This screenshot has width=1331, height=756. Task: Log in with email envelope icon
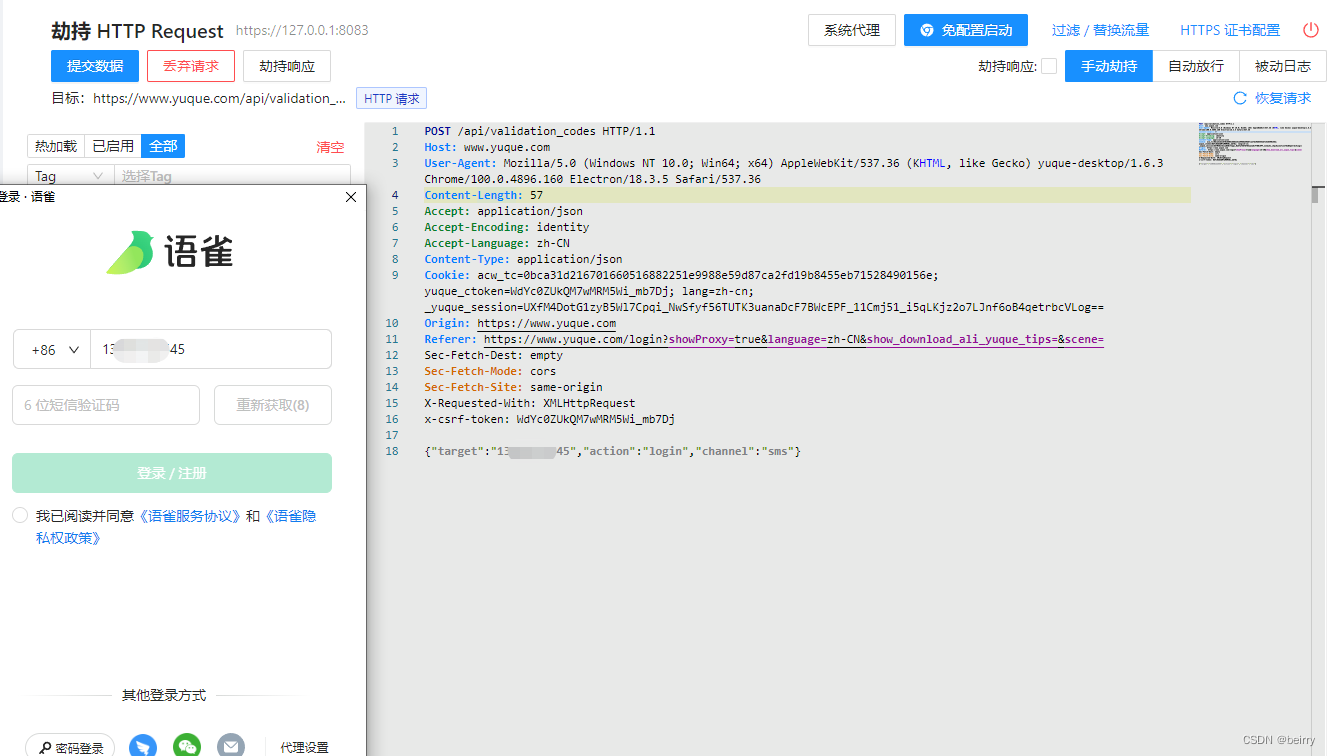pyautogui.click(x=231, y=746)
